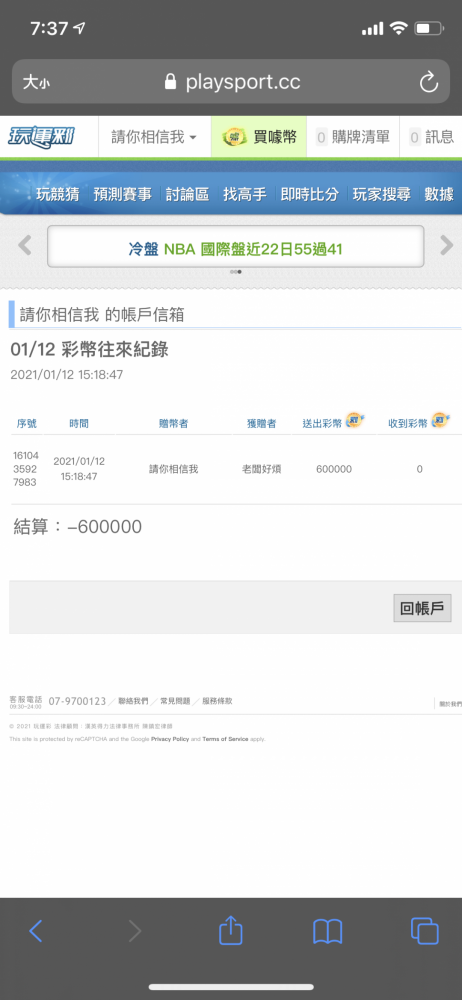Open Safari bookmarks book icon
This screenshot has height=1000, width=462.
[x=327, y=932]
